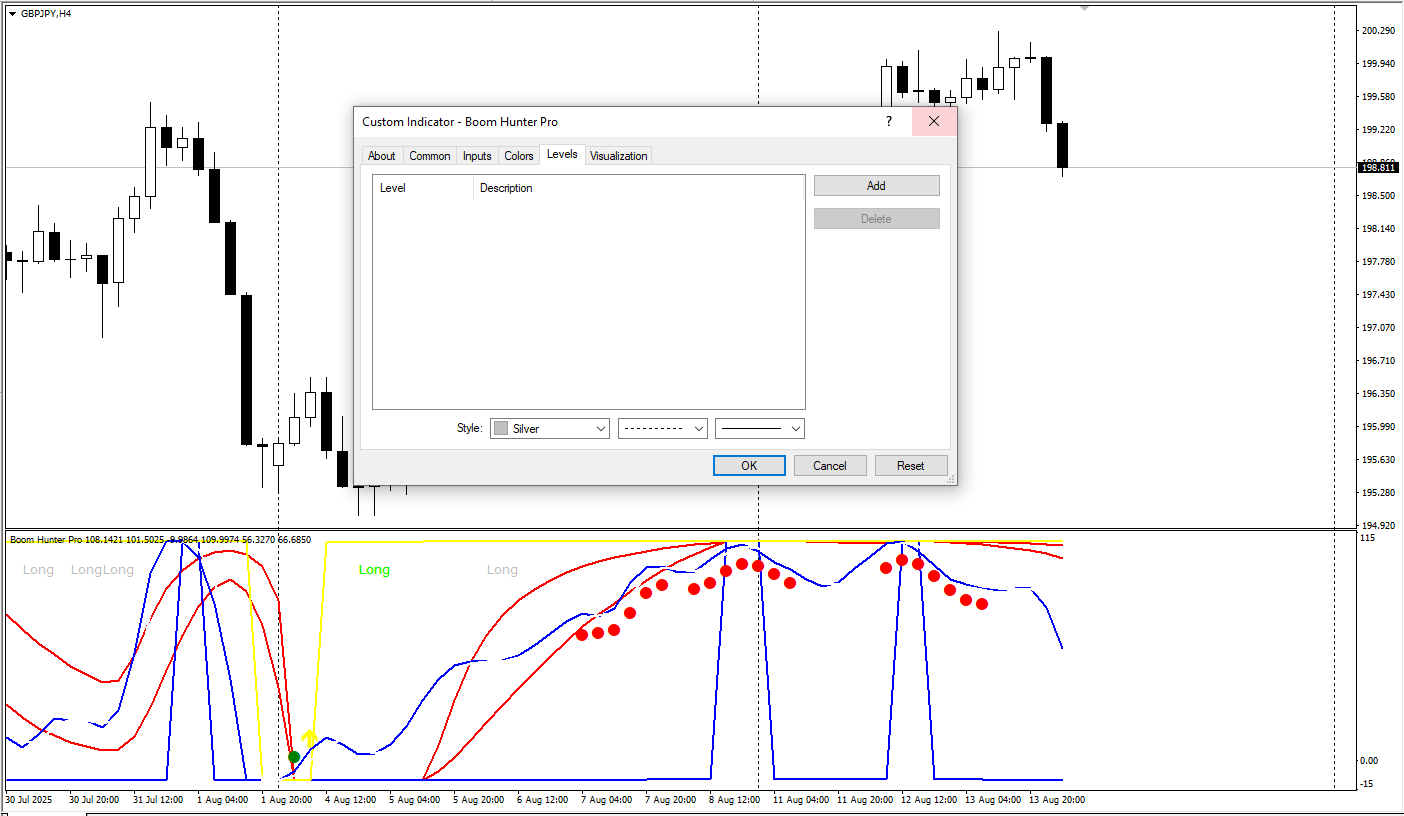This screenshot has height=816, width=1404.
Task: Switch to the Common tab
Action: click(430, 156)
